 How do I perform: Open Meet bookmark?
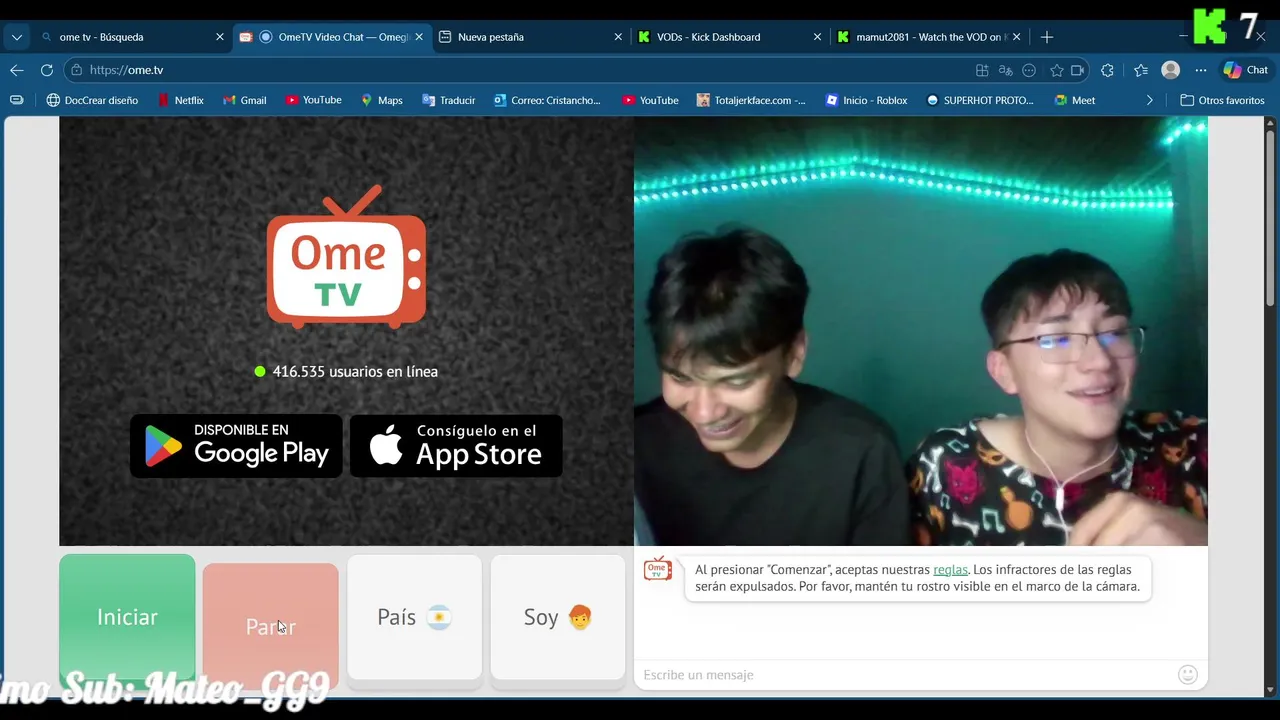(x=1075, y=100)
